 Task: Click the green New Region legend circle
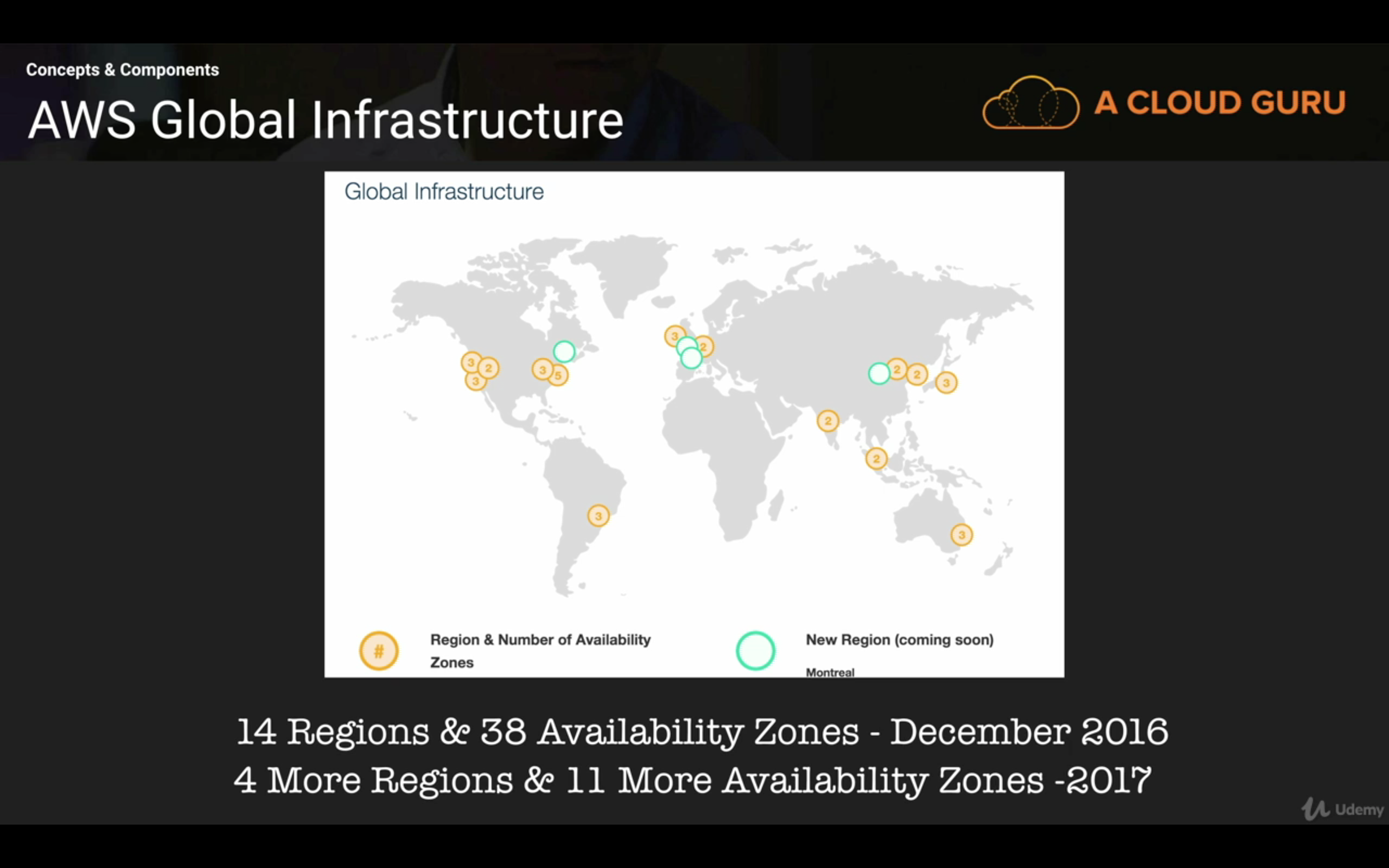[755, 651]
